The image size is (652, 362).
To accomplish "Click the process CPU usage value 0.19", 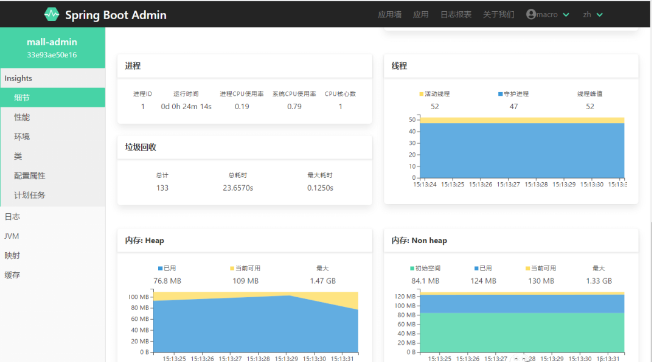I will coord(242,106).
